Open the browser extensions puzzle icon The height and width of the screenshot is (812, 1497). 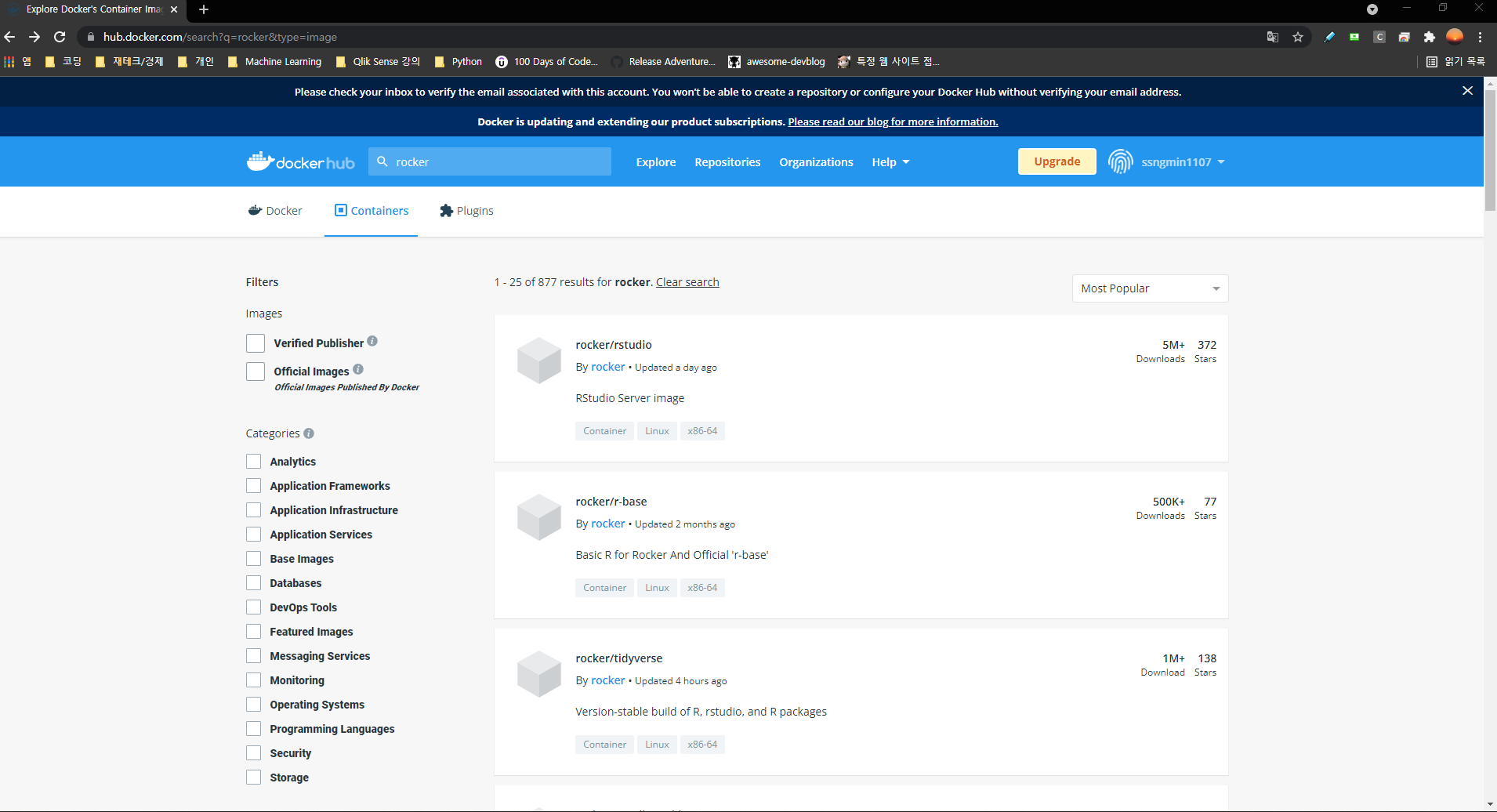[1430, 37]
